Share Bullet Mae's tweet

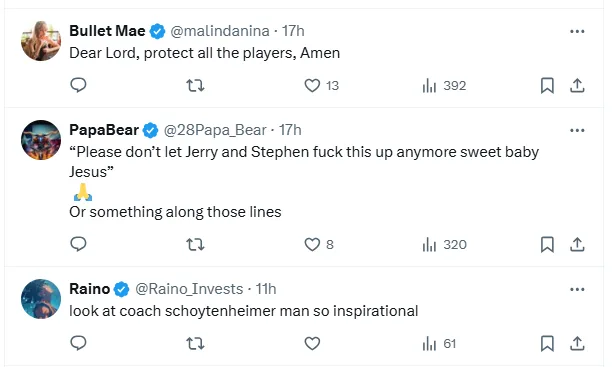577,85
